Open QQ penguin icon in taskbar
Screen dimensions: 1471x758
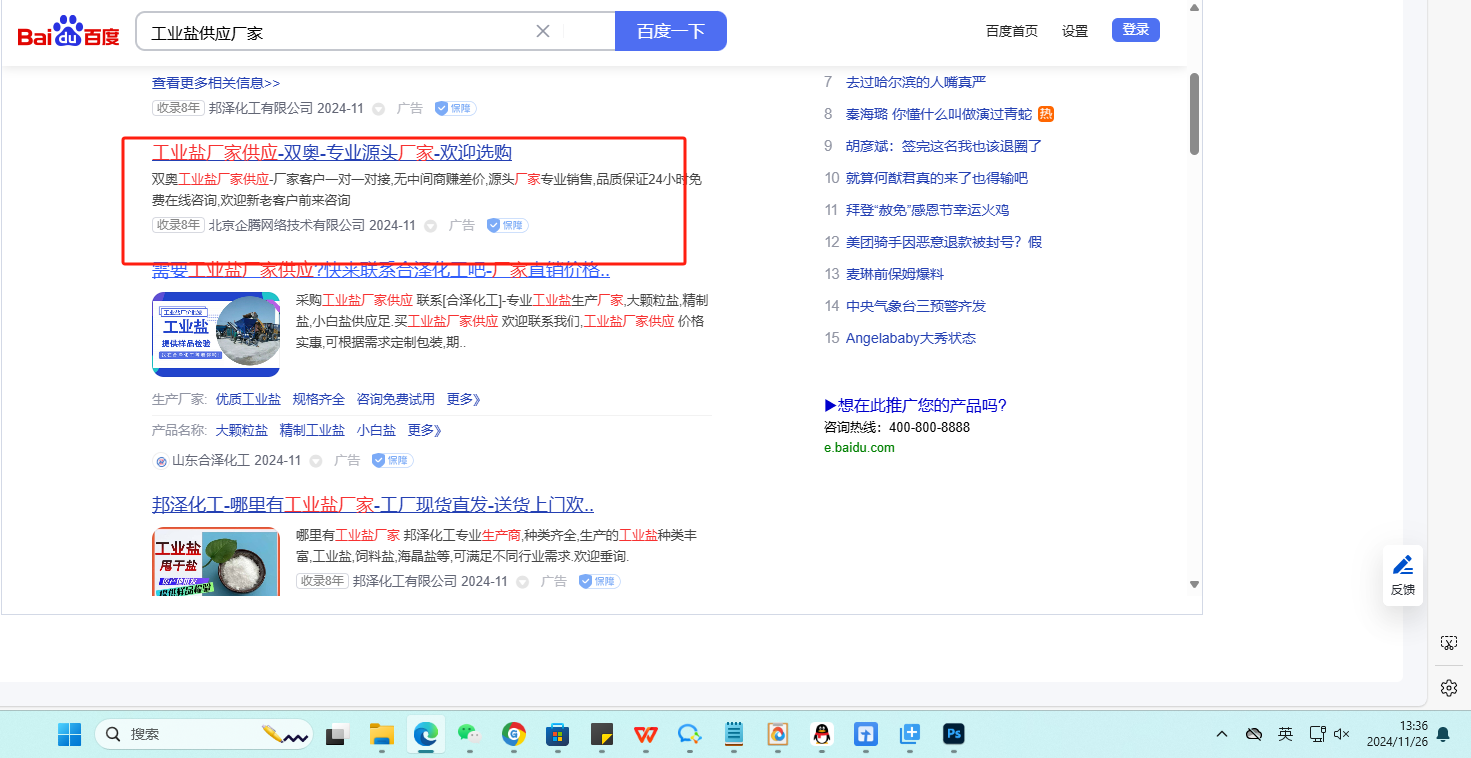pyautogui.click(x=821, y=734)
